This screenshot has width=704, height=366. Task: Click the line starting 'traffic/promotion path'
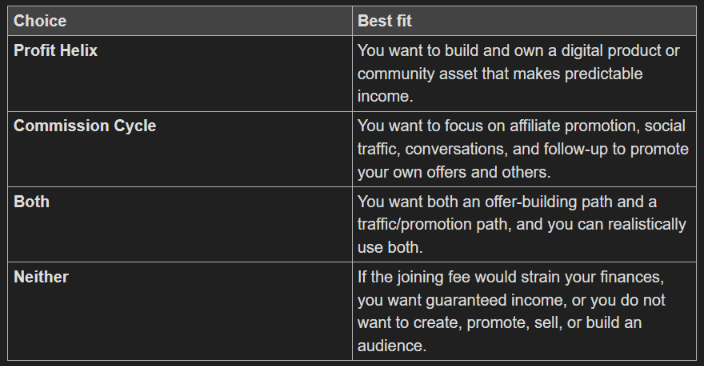point(522,225)
